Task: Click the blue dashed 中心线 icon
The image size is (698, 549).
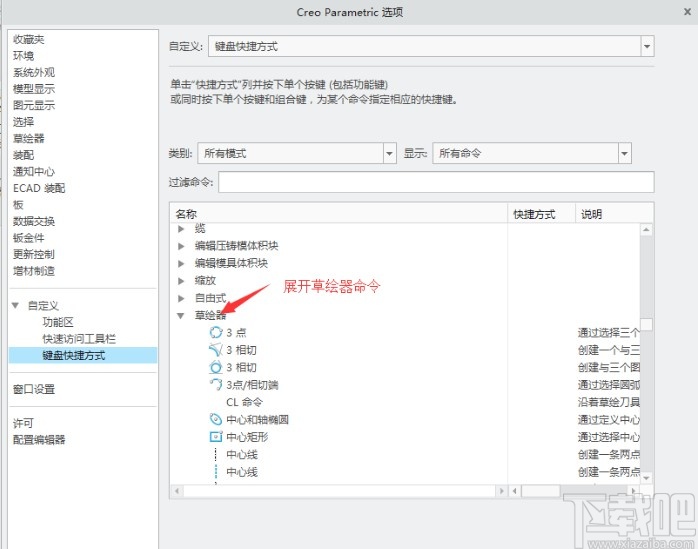Action: [215, 472]
